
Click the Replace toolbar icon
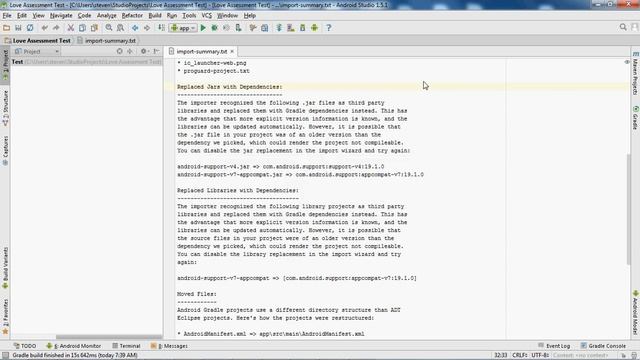tap(120, 28)
